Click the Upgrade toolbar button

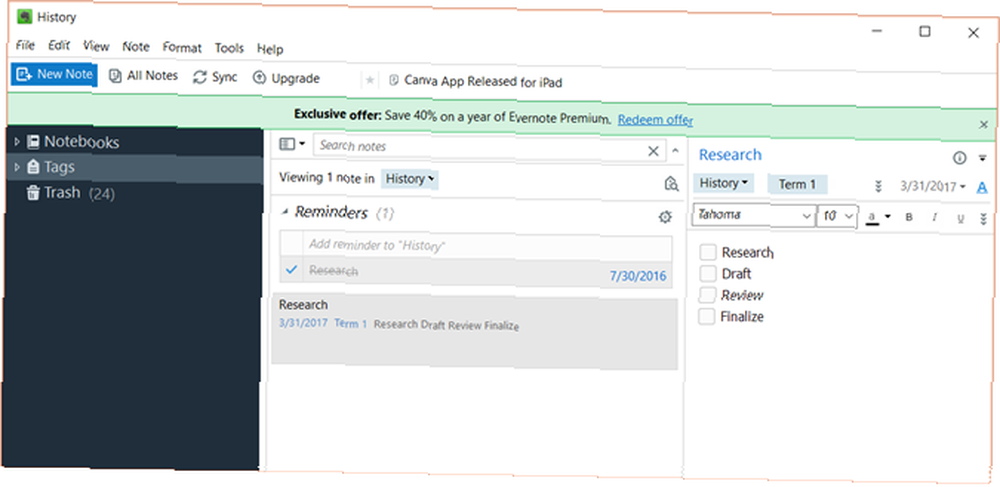(x=286, y=78)
